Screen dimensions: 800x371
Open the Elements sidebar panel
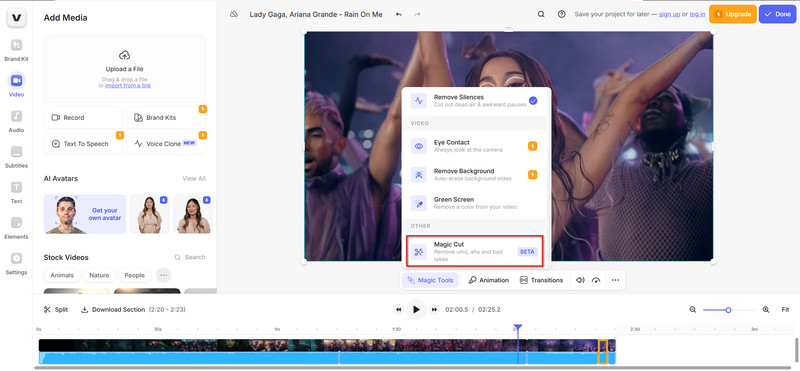point(16,228)
